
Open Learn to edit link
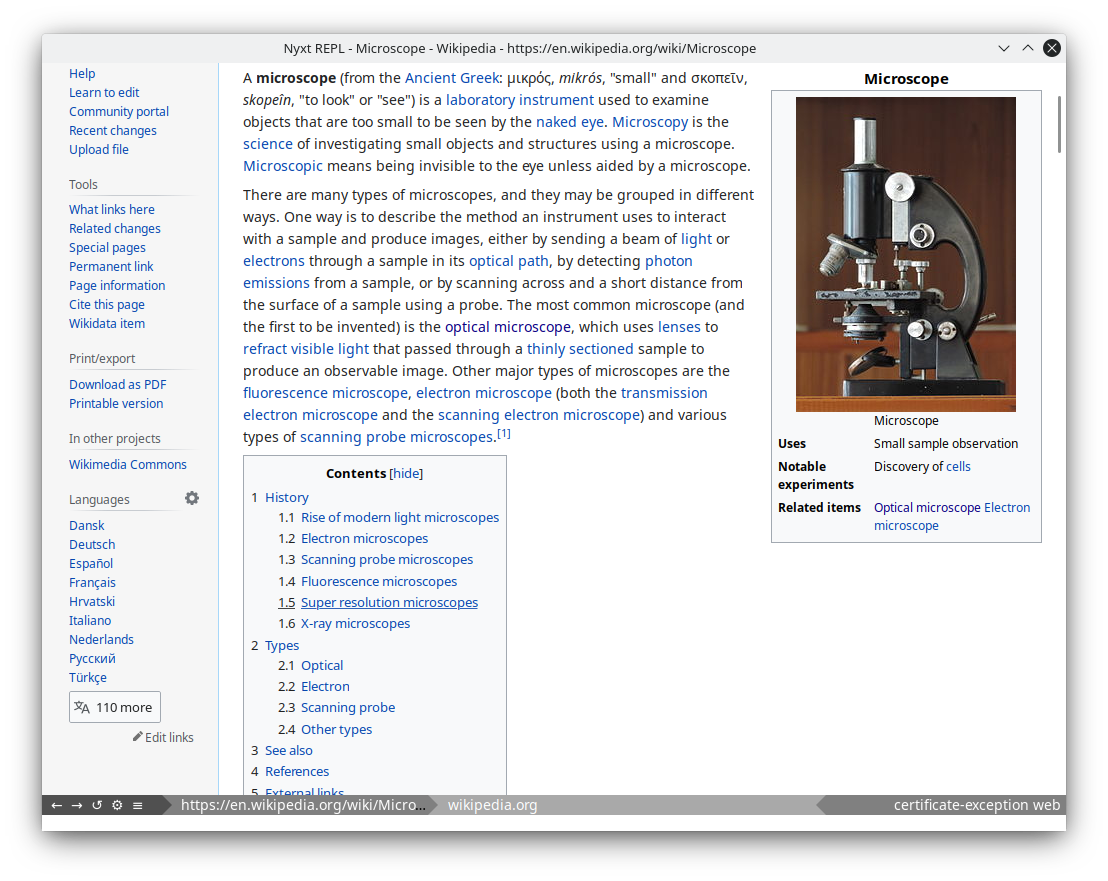(x=104, y=93)
